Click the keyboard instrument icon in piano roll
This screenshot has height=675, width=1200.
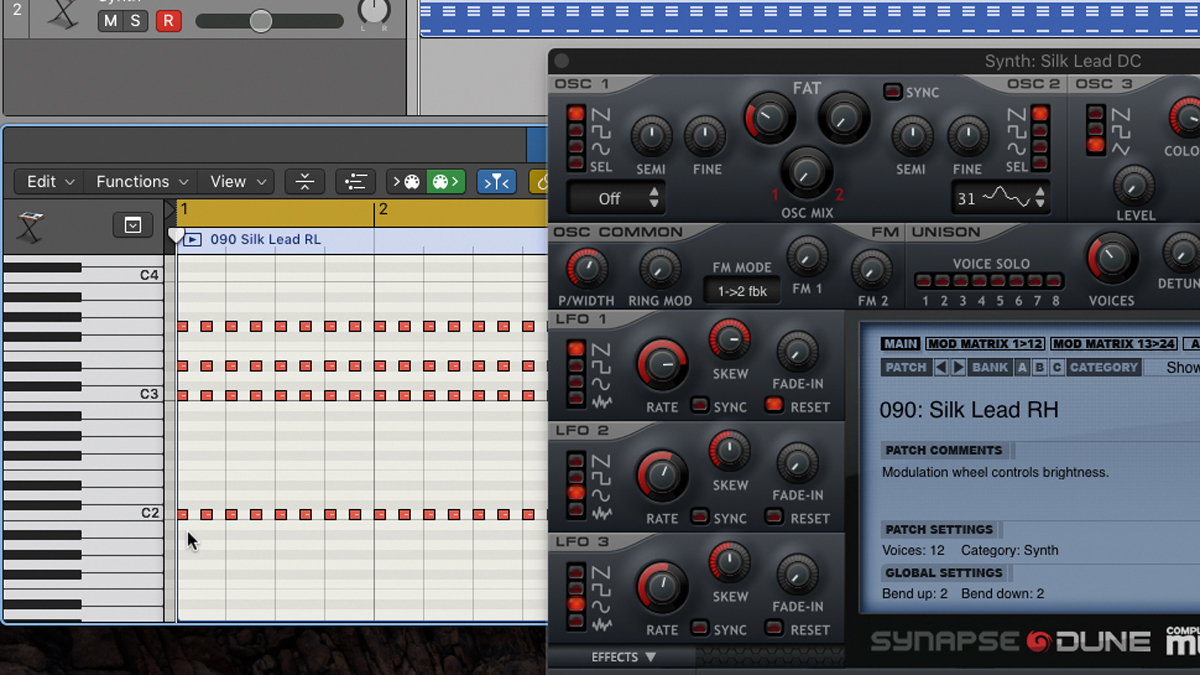31,227
